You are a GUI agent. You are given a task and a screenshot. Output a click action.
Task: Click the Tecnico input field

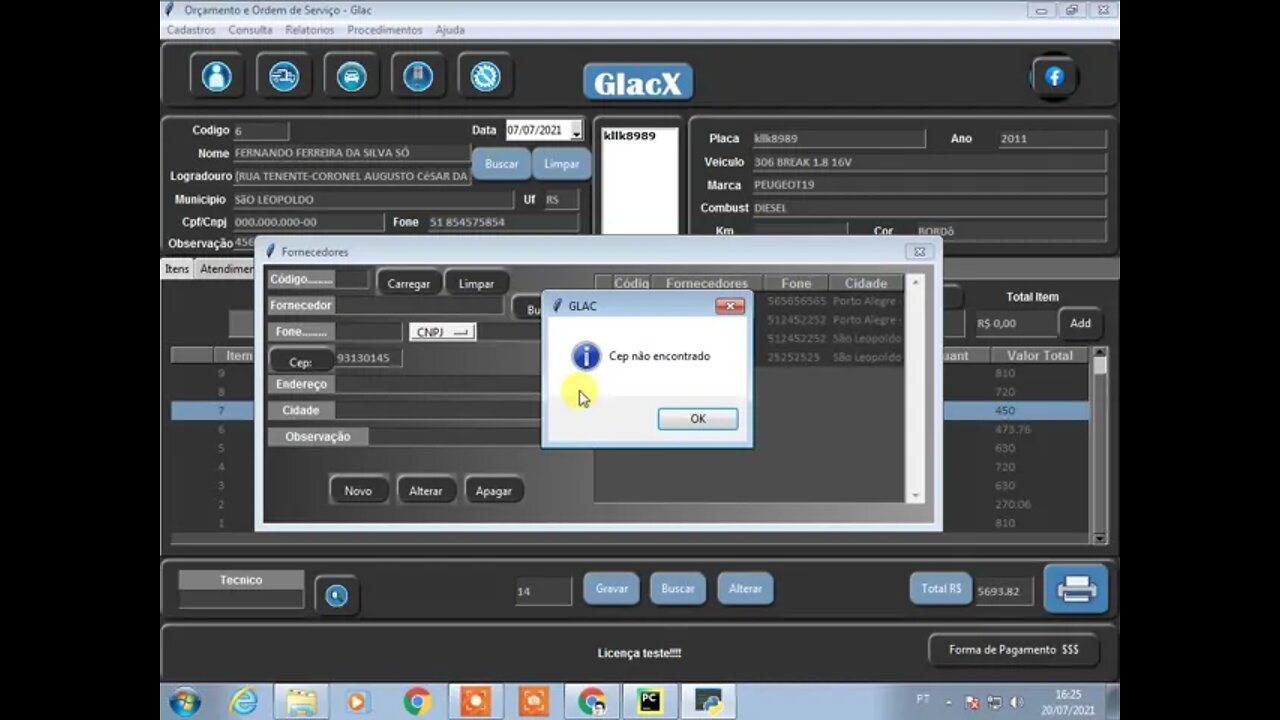tap(241, 599)
